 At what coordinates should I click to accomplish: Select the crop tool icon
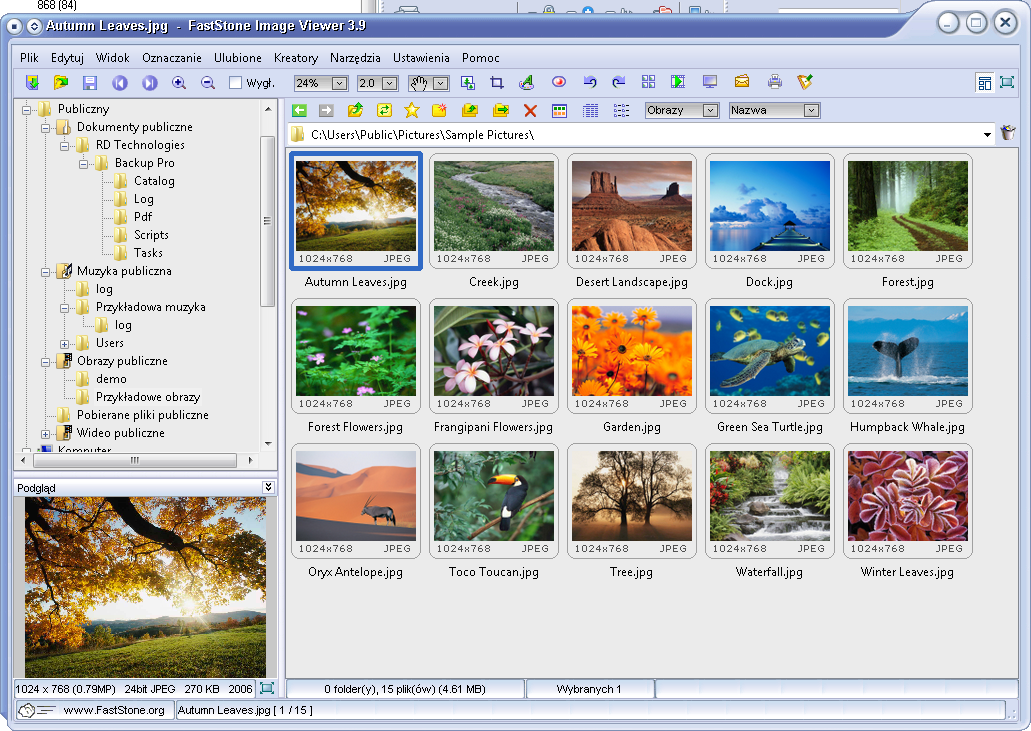coord(497,83)
